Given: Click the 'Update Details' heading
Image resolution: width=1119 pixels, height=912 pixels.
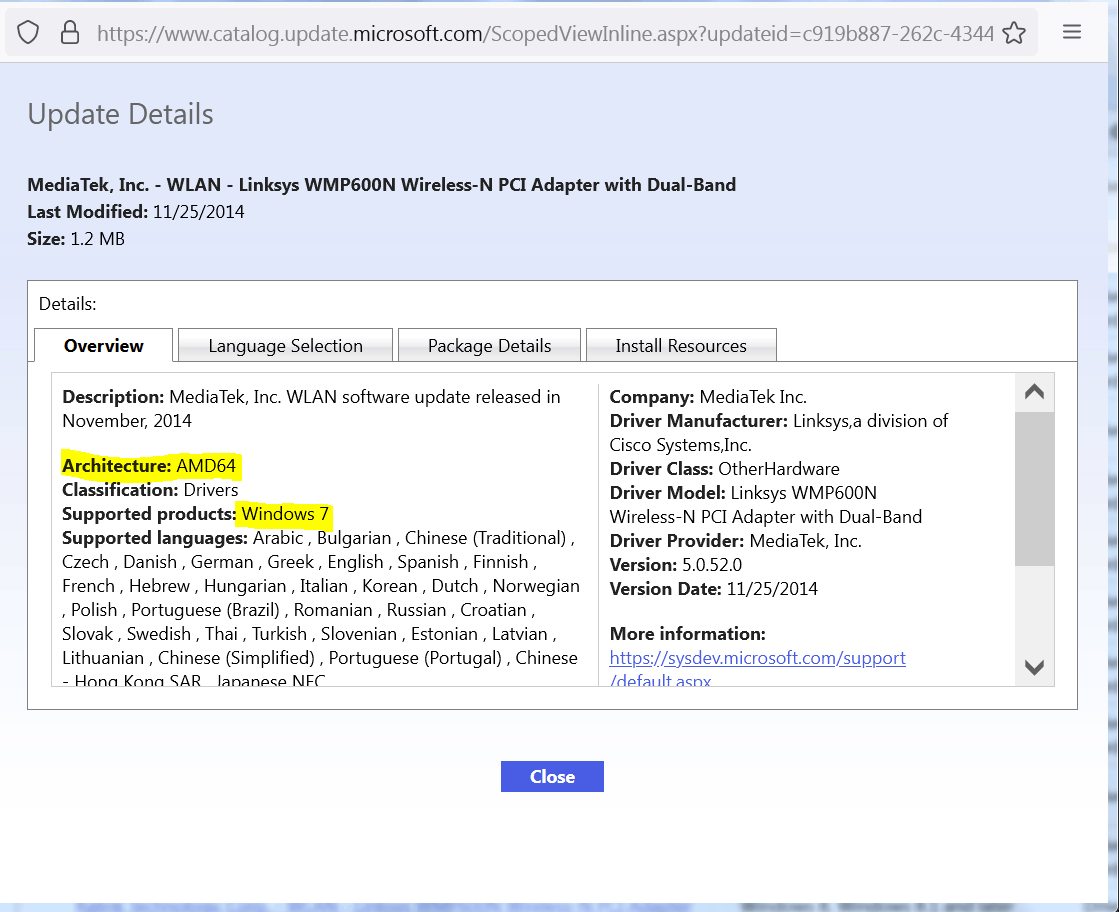Looking at the screenshot, I should point(121,114).
